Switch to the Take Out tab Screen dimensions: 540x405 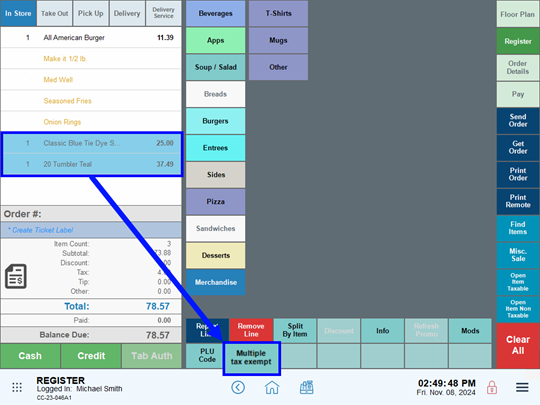(54, 13)
